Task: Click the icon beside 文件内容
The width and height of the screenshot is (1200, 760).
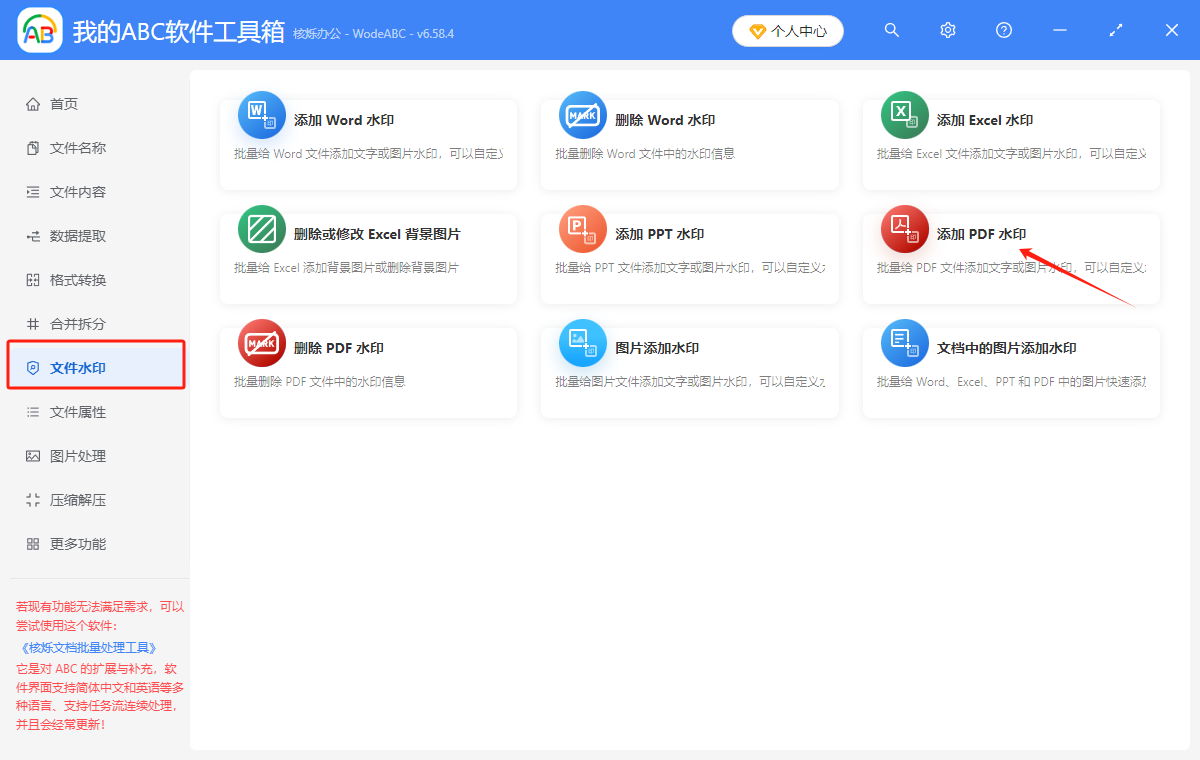Action: pyautogui.click(x=33, y=192)
